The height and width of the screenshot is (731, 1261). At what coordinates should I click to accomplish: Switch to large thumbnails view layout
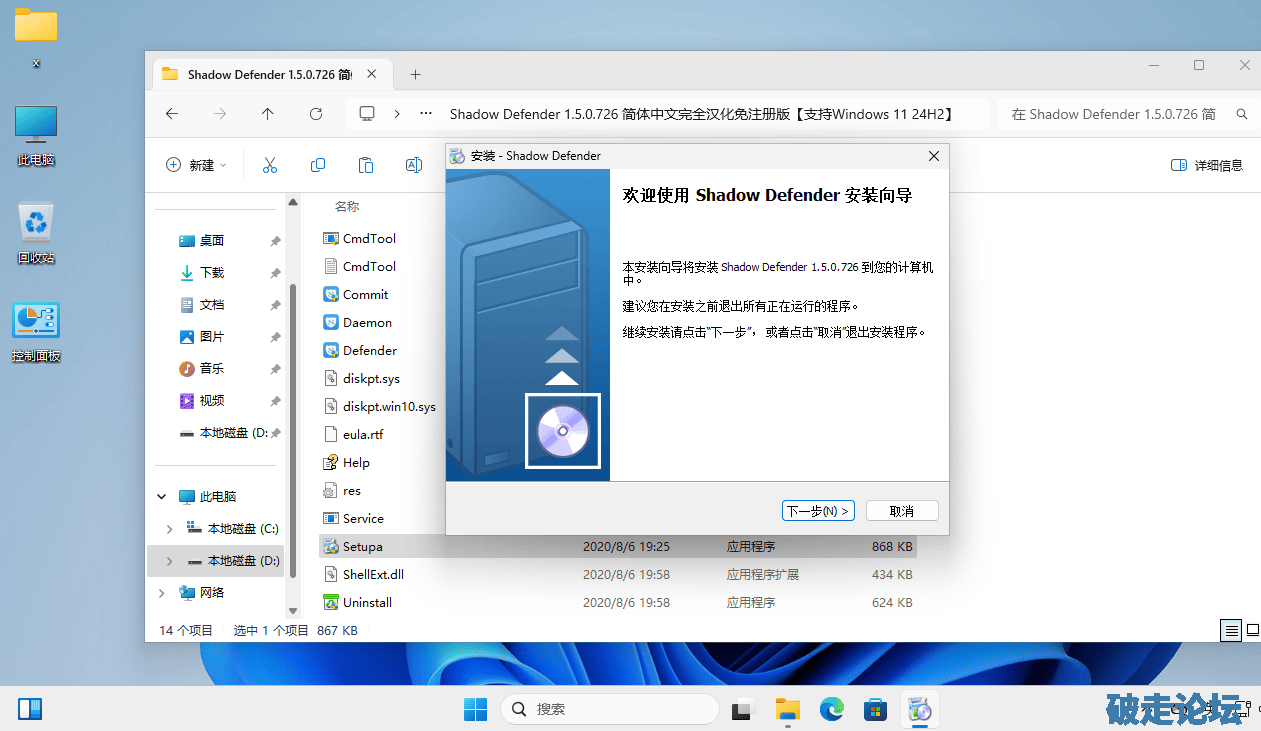tap(1252, 631)
